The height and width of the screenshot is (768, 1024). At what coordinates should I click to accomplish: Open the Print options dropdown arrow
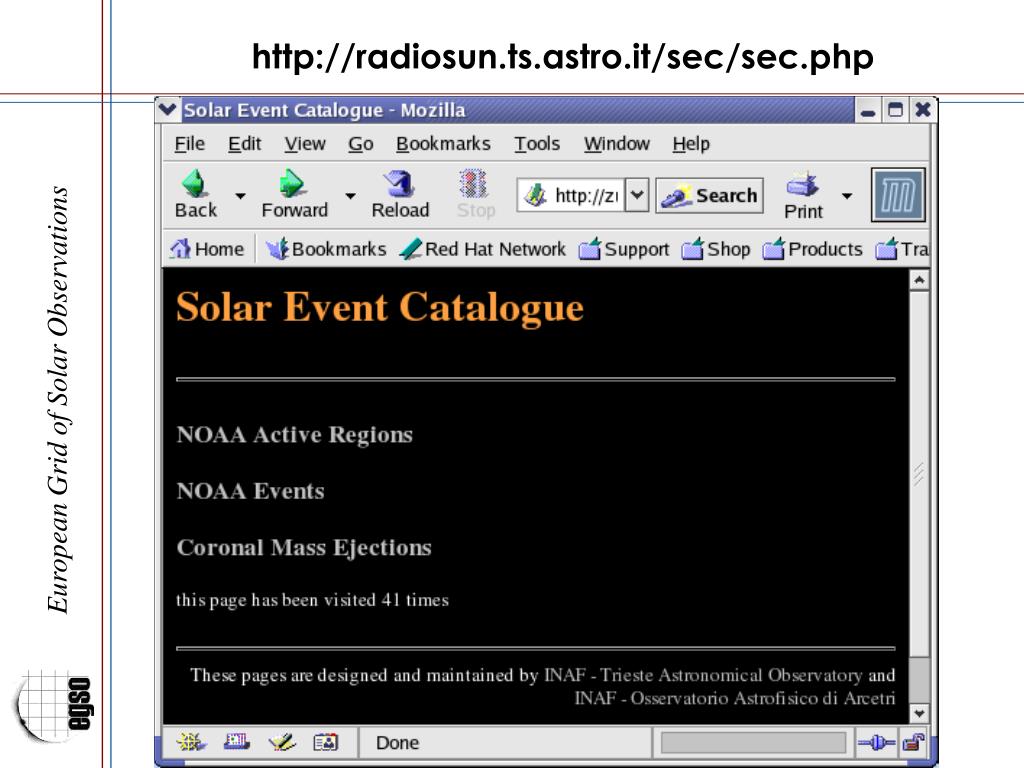(x=847, y=196)
